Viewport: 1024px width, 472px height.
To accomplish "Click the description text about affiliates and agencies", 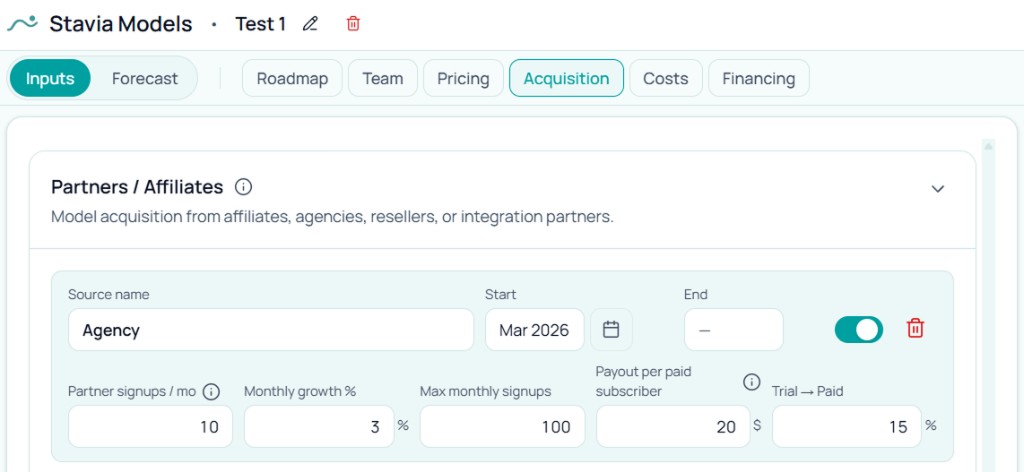I will click(332, 217).
